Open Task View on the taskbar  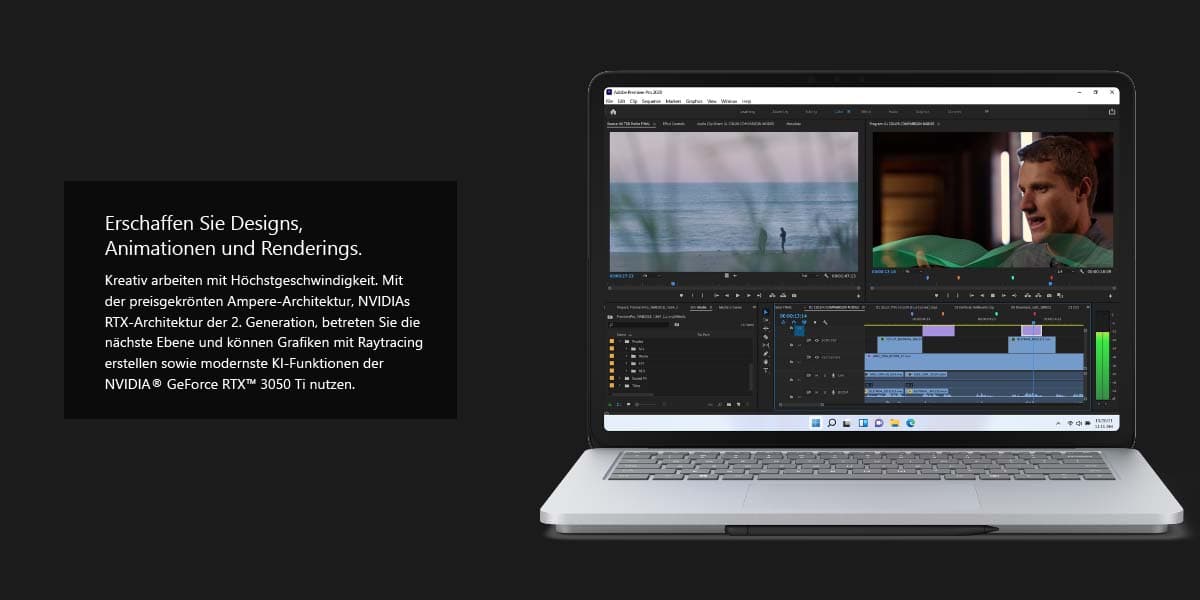(x=847, y=423)
